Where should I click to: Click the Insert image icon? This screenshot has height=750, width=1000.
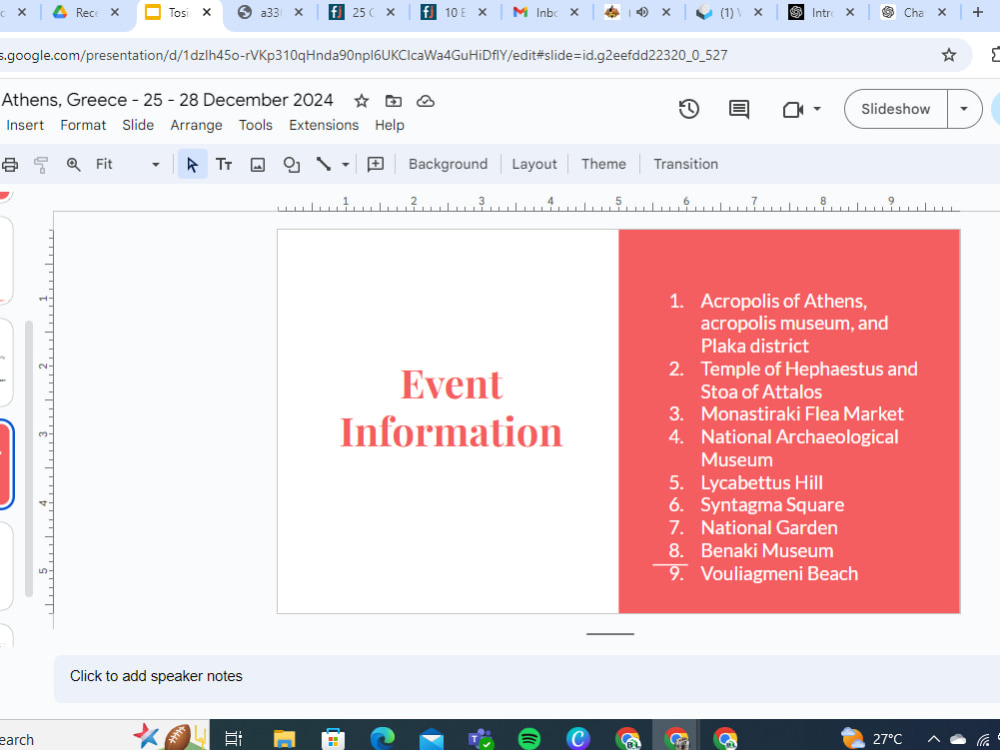coord(258,165)
